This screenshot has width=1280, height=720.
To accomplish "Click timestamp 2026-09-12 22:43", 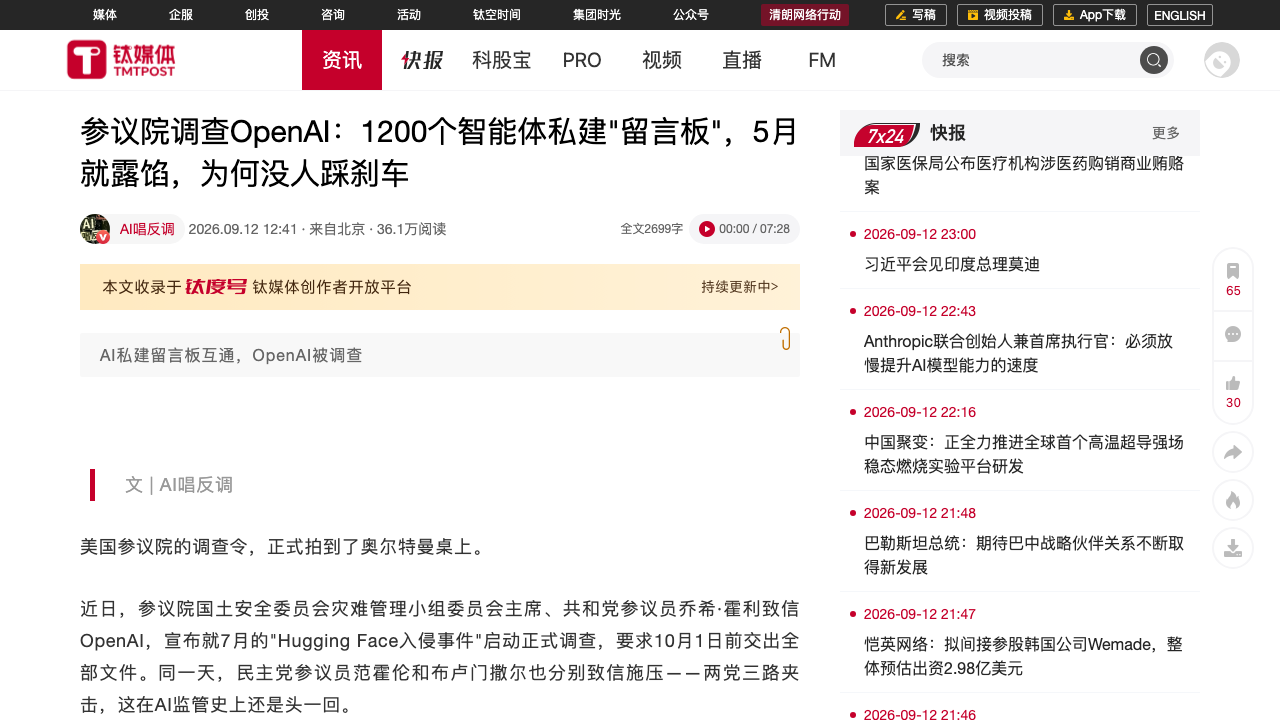I will (x=920, y=311).
